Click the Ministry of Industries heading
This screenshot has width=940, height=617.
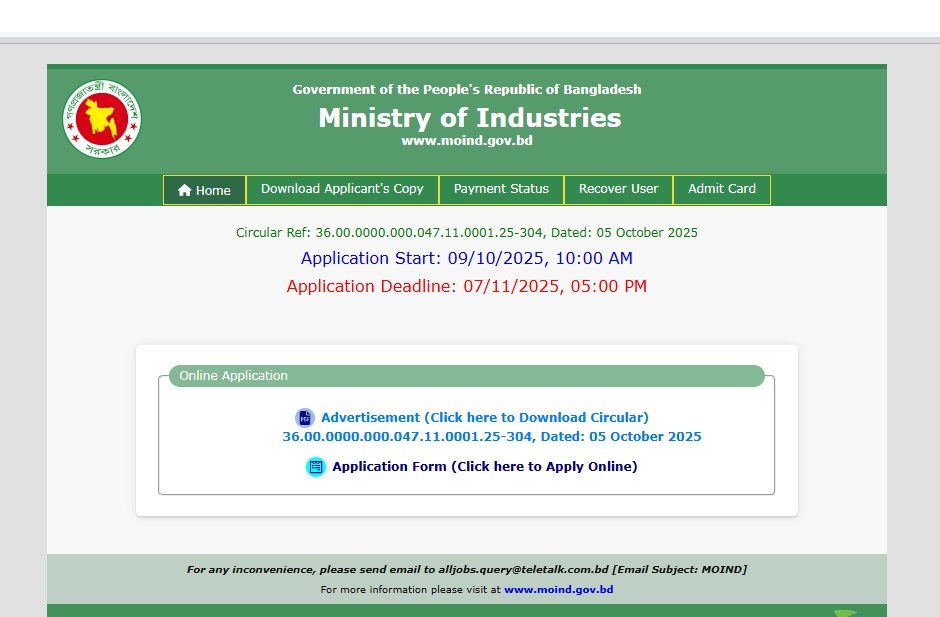(x=469, y=118)
